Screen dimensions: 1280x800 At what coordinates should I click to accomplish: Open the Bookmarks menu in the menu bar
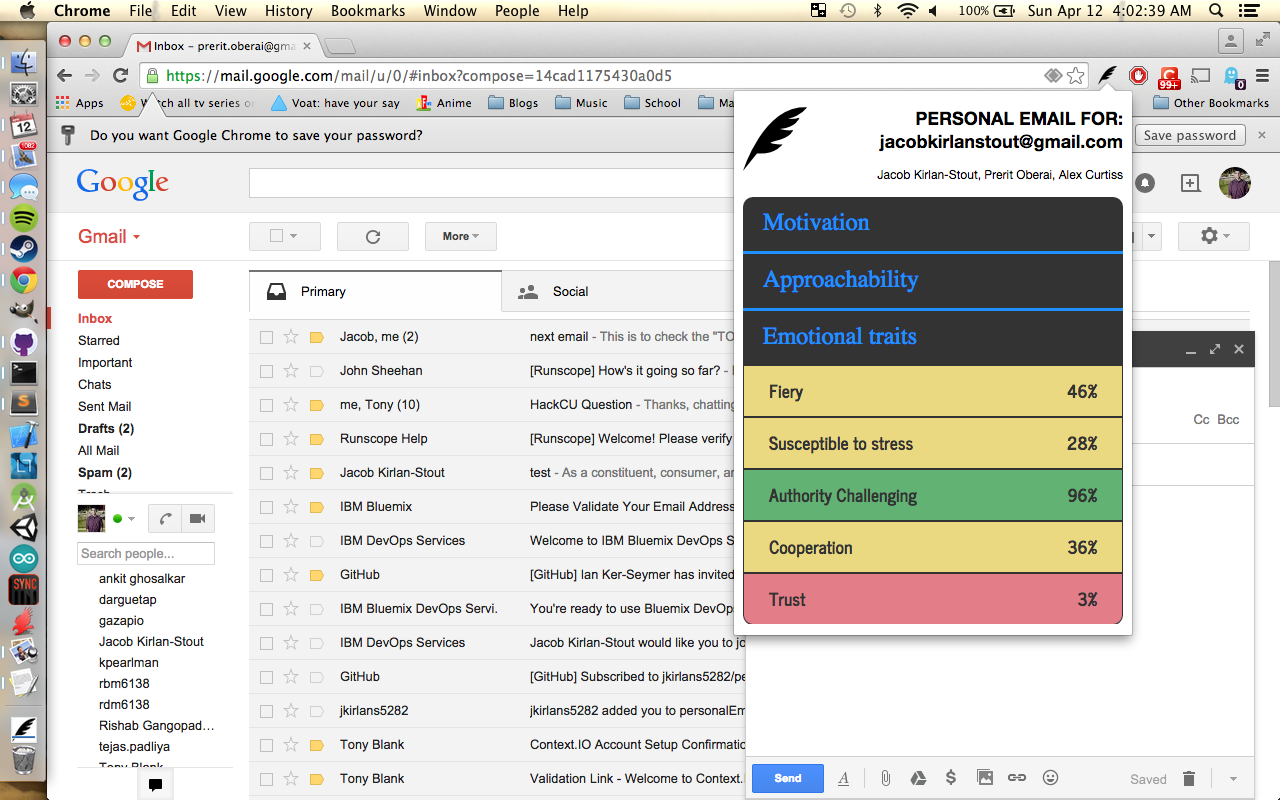tap(368, 11)
